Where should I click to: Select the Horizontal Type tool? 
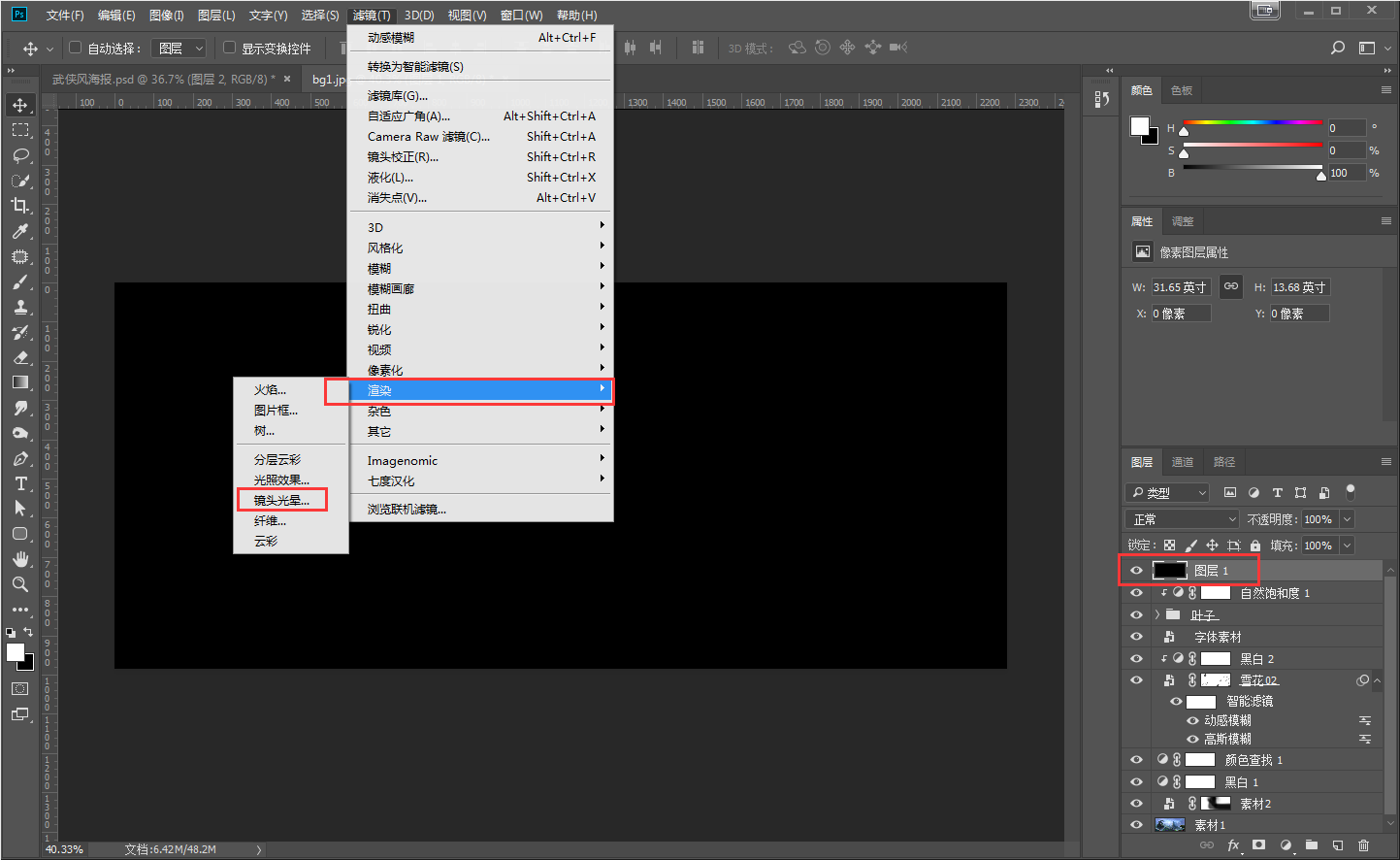point(20,483)
